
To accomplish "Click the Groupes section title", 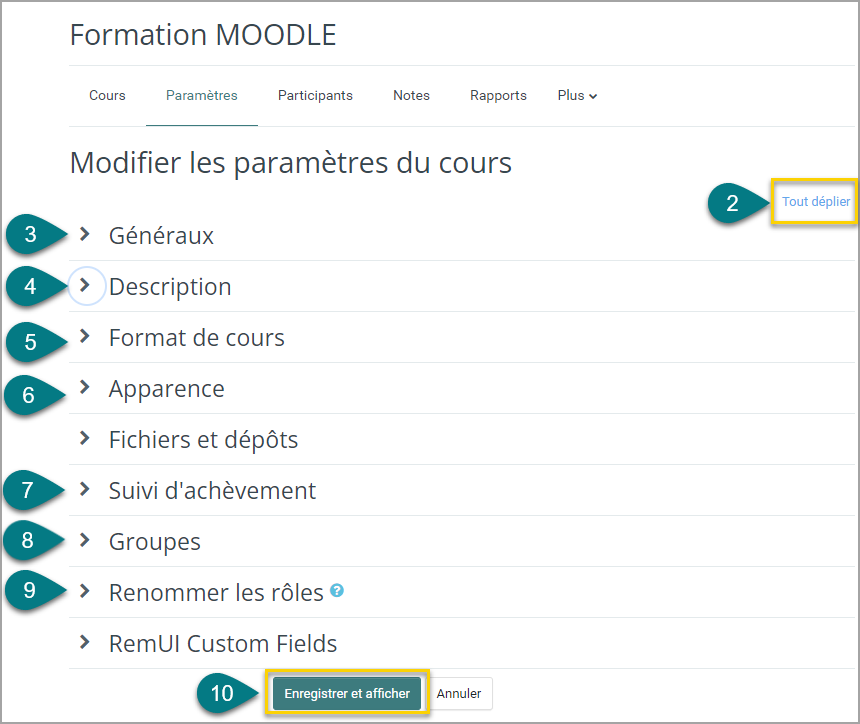I will click(x=154, y=542).
